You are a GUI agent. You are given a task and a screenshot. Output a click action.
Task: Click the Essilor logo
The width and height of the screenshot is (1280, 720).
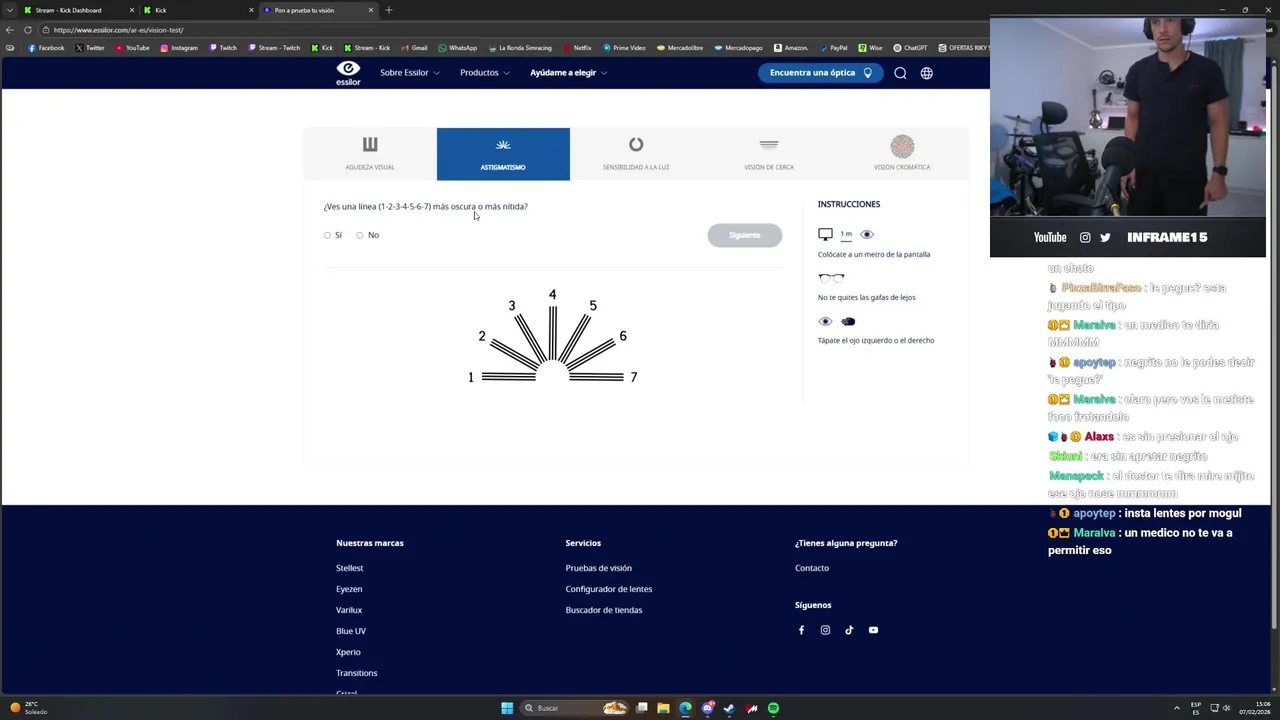tap(348, 73)
